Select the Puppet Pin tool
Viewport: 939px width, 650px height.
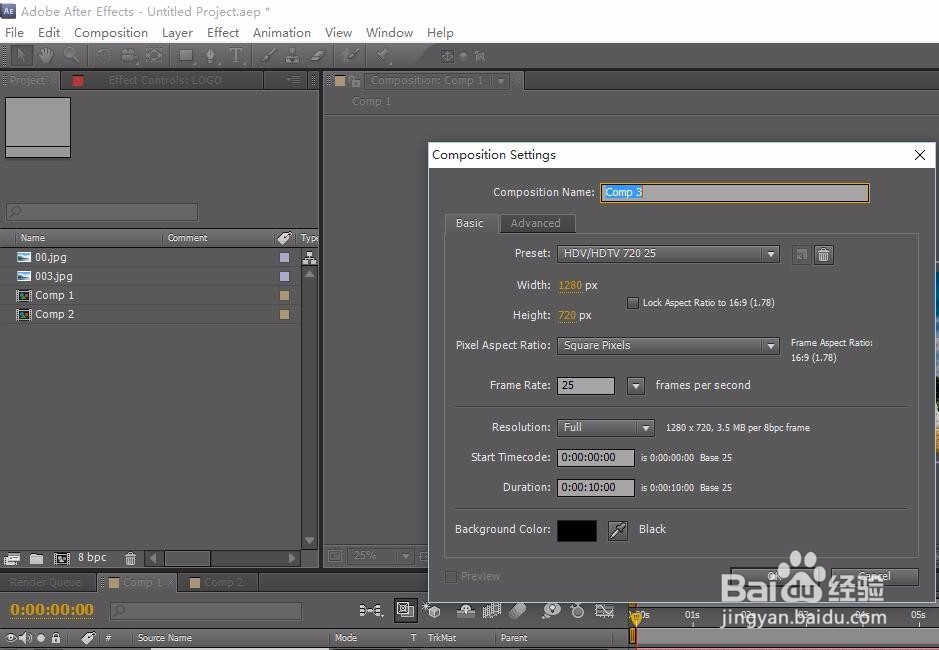tap(382, 56)
